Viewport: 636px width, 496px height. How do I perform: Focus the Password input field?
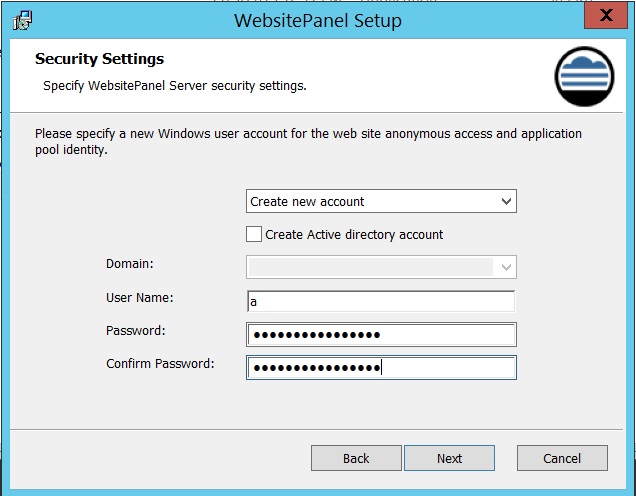coord(381,335)
